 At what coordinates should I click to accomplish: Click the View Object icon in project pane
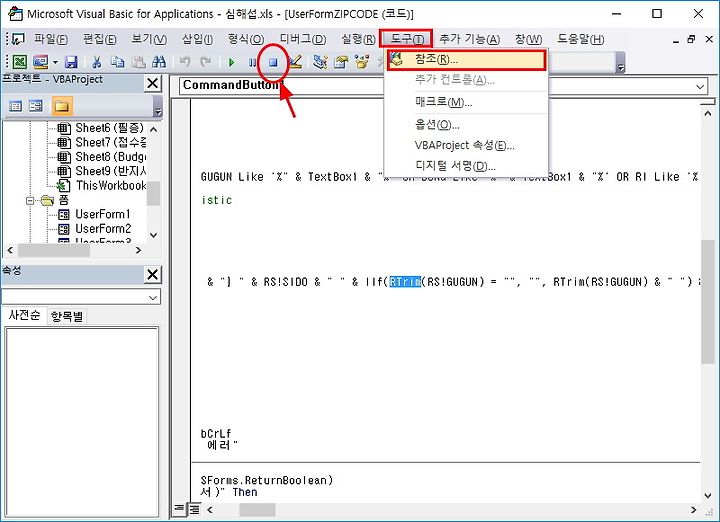pos(36,106)
